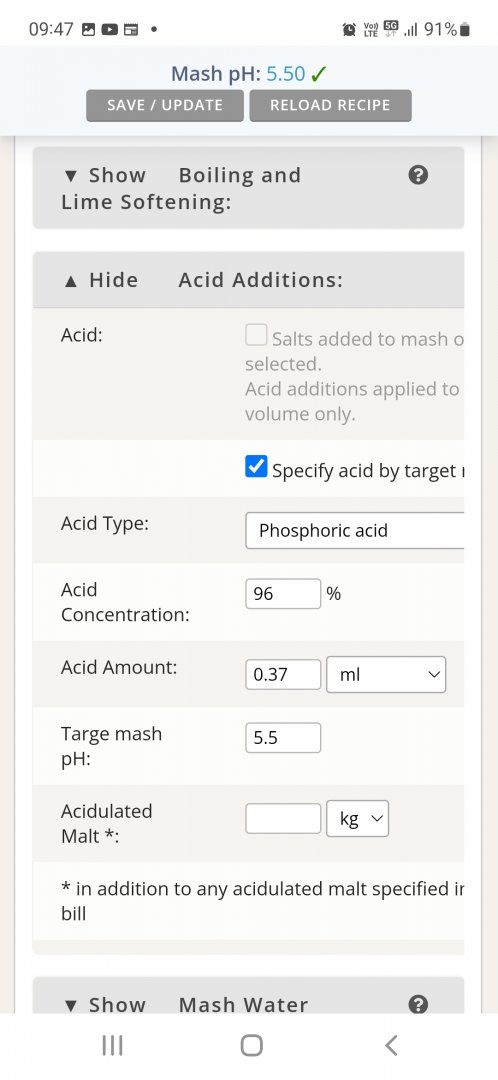Expand Boiling and Lime Softening section
This screenshot has width=498, height=1080.
(182, 188)
